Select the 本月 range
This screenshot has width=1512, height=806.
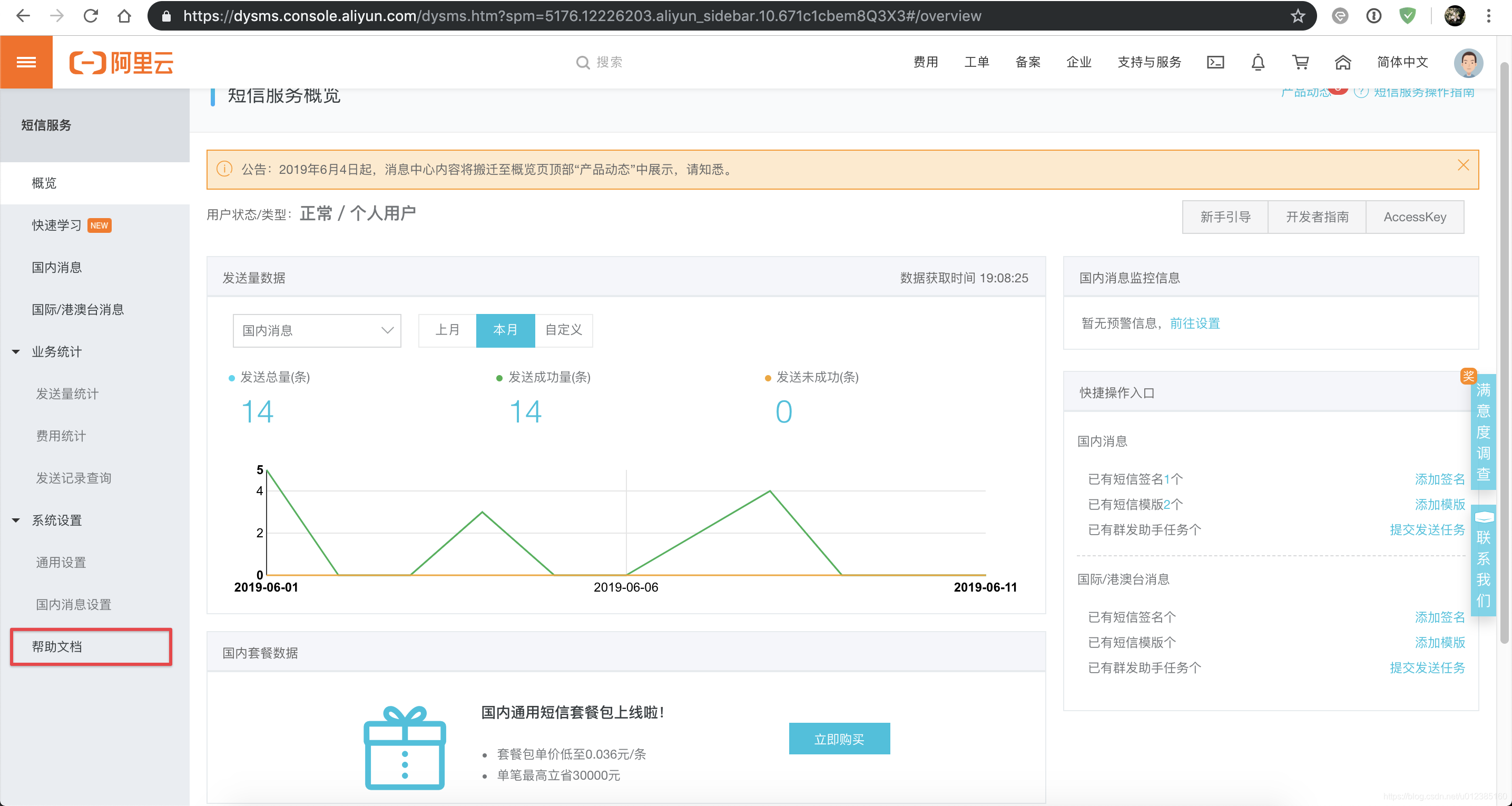tap(505, 330)
